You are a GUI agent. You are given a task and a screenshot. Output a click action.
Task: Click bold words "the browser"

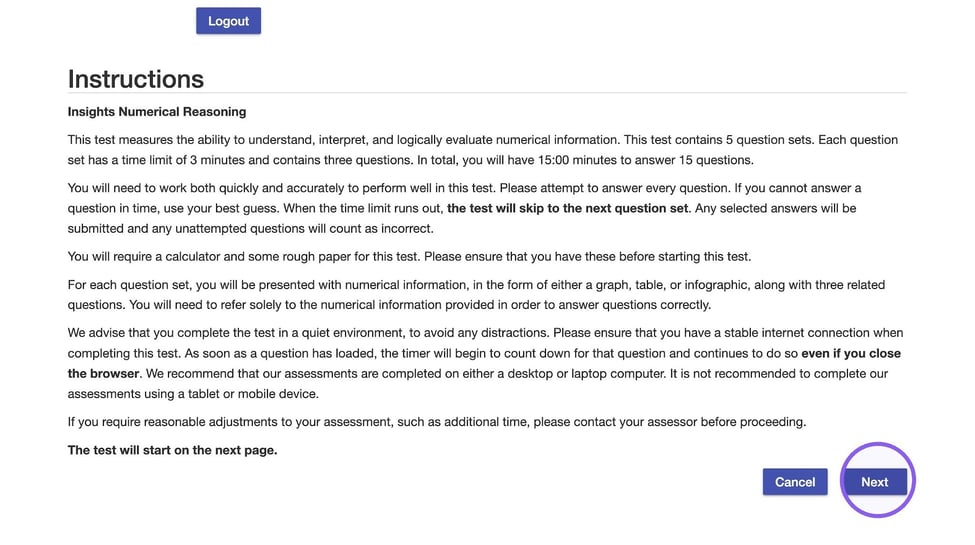(x=103, y=374)
